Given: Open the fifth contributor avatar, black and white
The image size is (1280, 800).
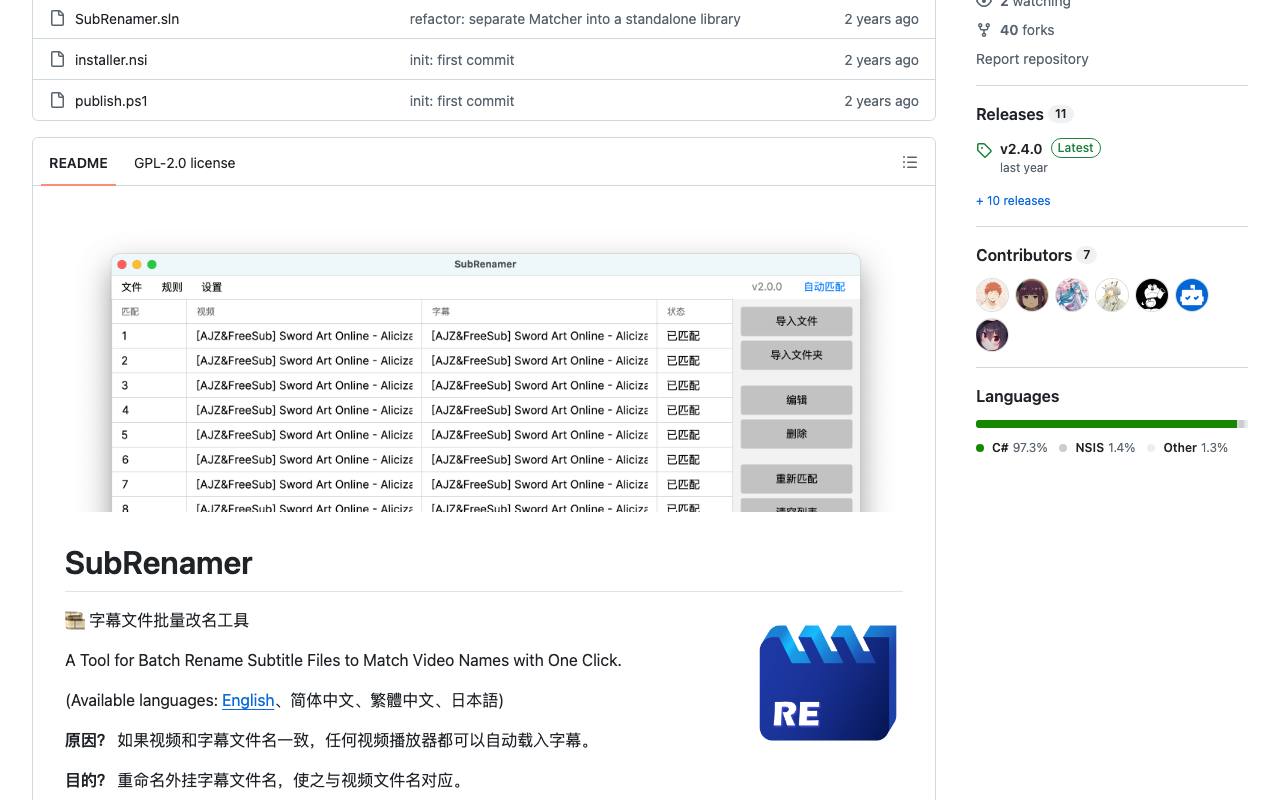Looking at the screenshot, I should pyautogui.click(x=1152, y=295).
